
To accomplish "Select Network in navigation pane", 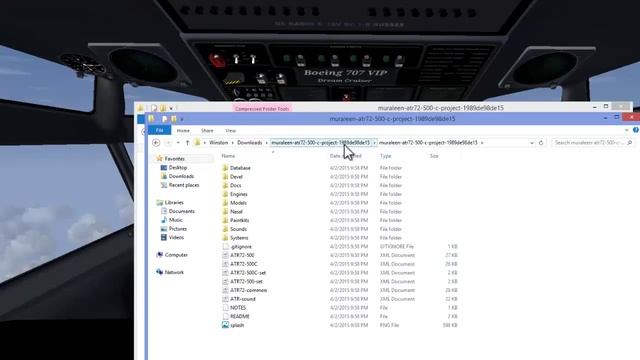I will pos(174,272).
